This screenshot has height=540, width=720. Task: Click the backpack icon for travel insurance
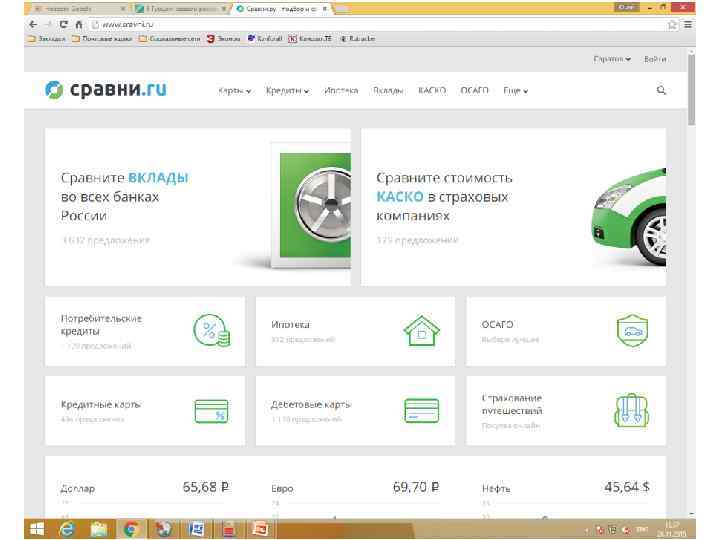click(632, 411)
